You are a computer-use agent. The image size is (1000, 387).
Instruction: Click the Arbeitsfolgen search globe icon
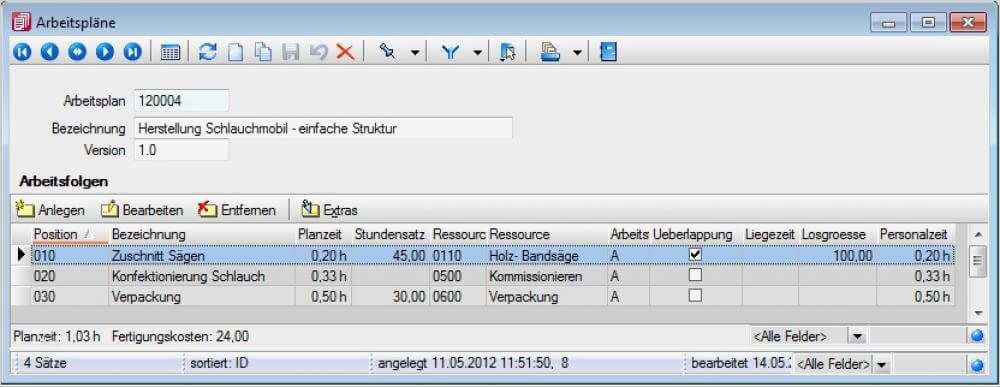click(977, 336)
